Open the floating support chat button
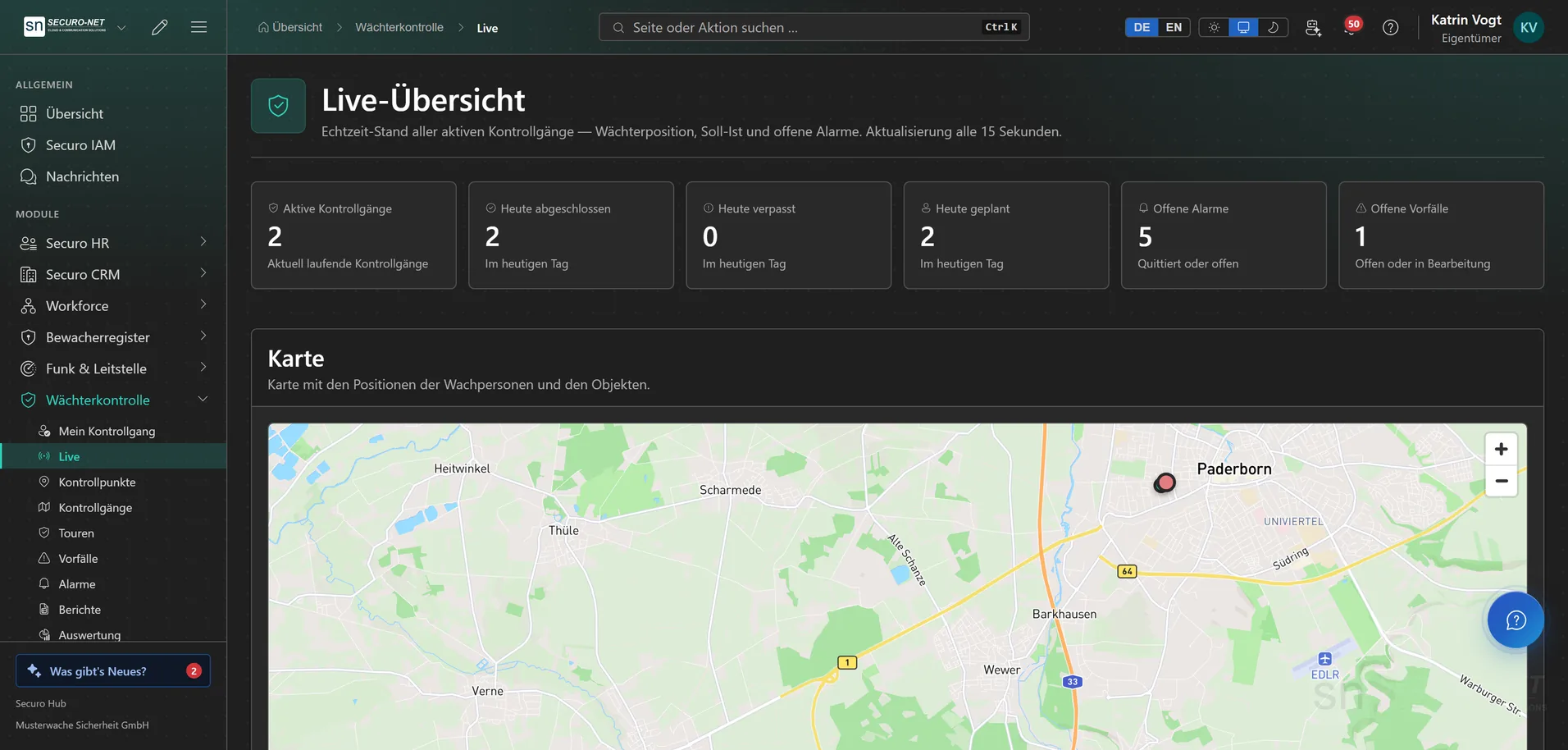Screen dimensions: 1568x750 click(x=1516, y=620)
